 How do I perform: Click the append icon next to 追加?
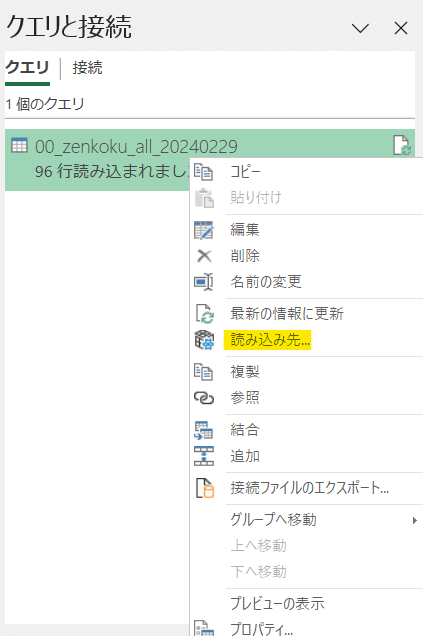pyautogui.click(x=204, y=456)
